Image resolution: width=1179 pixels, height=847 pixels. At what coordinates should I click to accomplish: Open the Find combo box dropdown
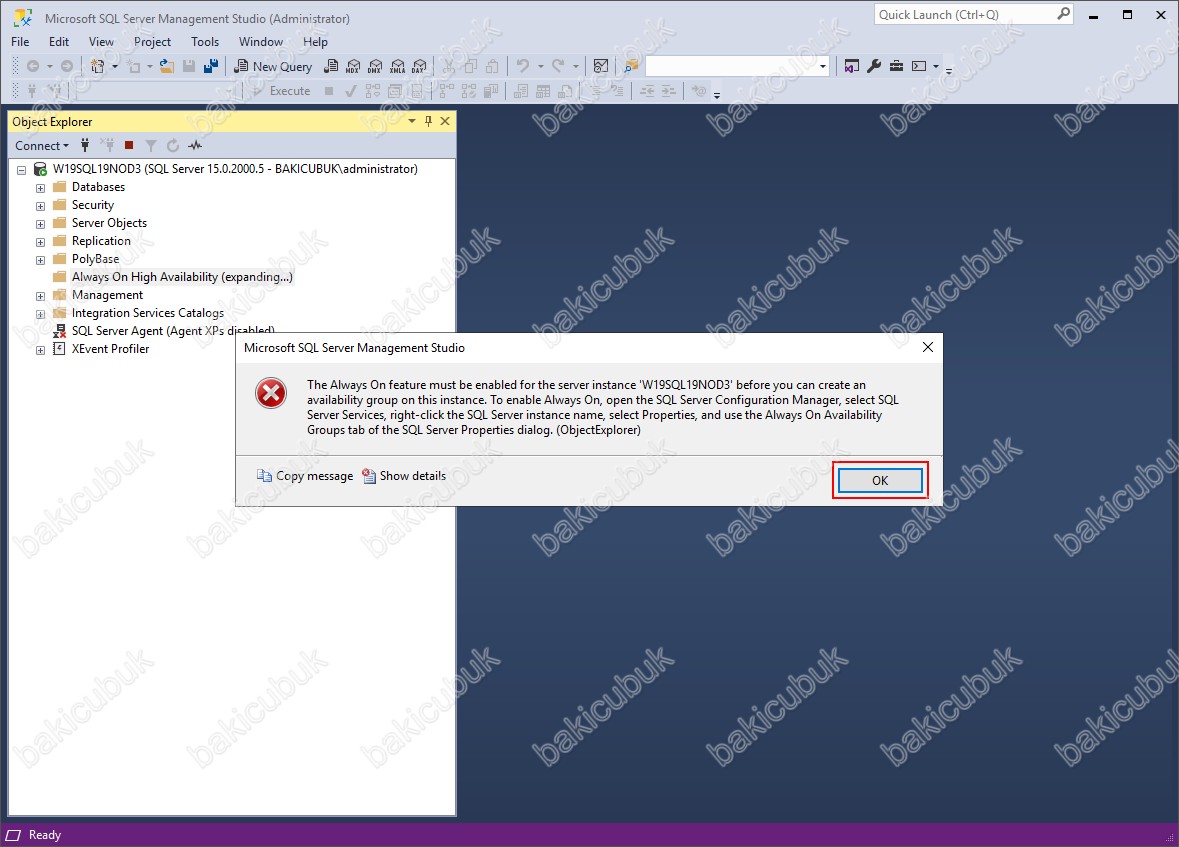pos(823,66)
